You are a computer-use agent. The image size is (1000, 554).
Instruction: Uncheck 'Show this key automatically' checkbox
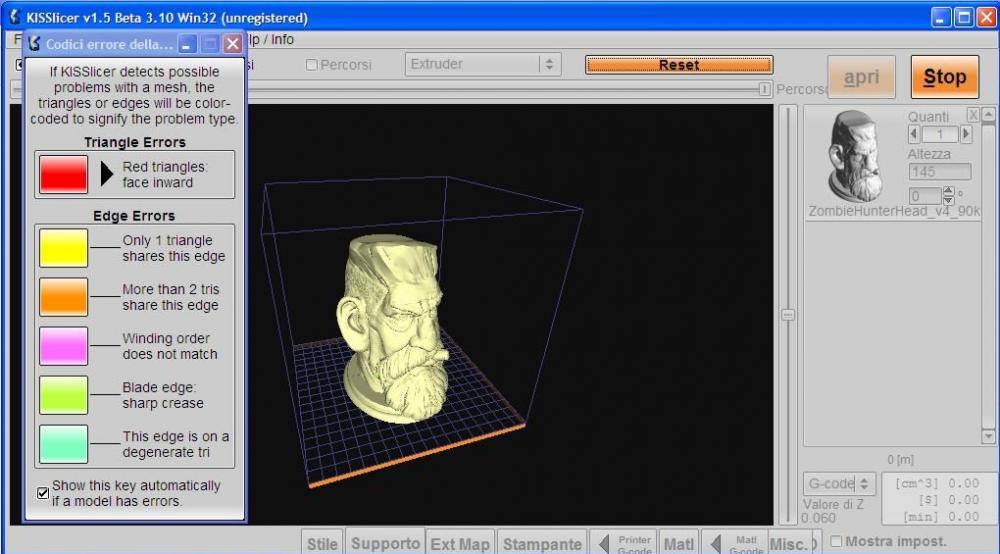pyautogui.click(x=43, y=493)
